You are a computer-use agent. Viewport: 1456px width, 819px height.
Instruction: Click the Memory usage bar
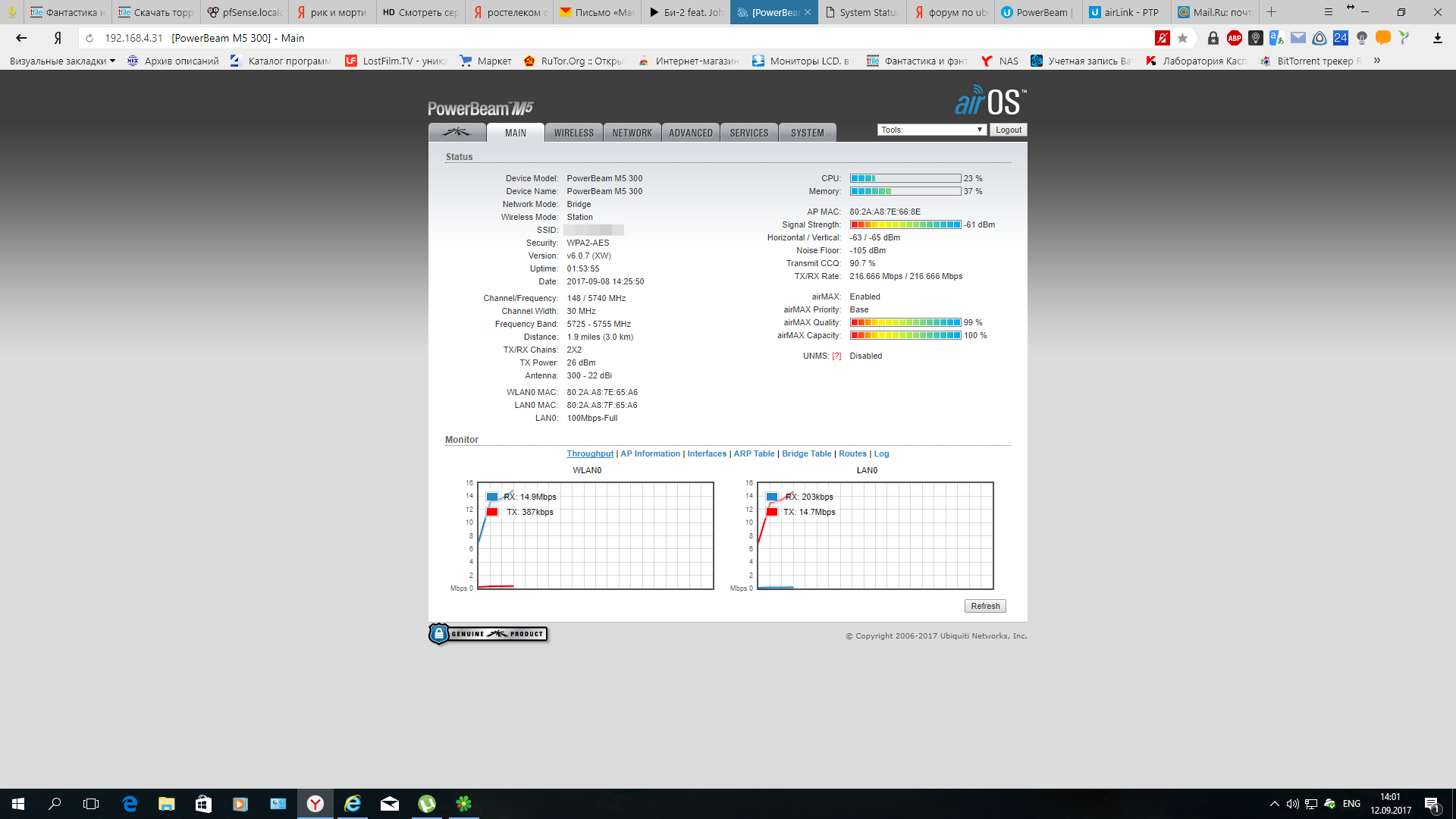click(x=905, y=191)
